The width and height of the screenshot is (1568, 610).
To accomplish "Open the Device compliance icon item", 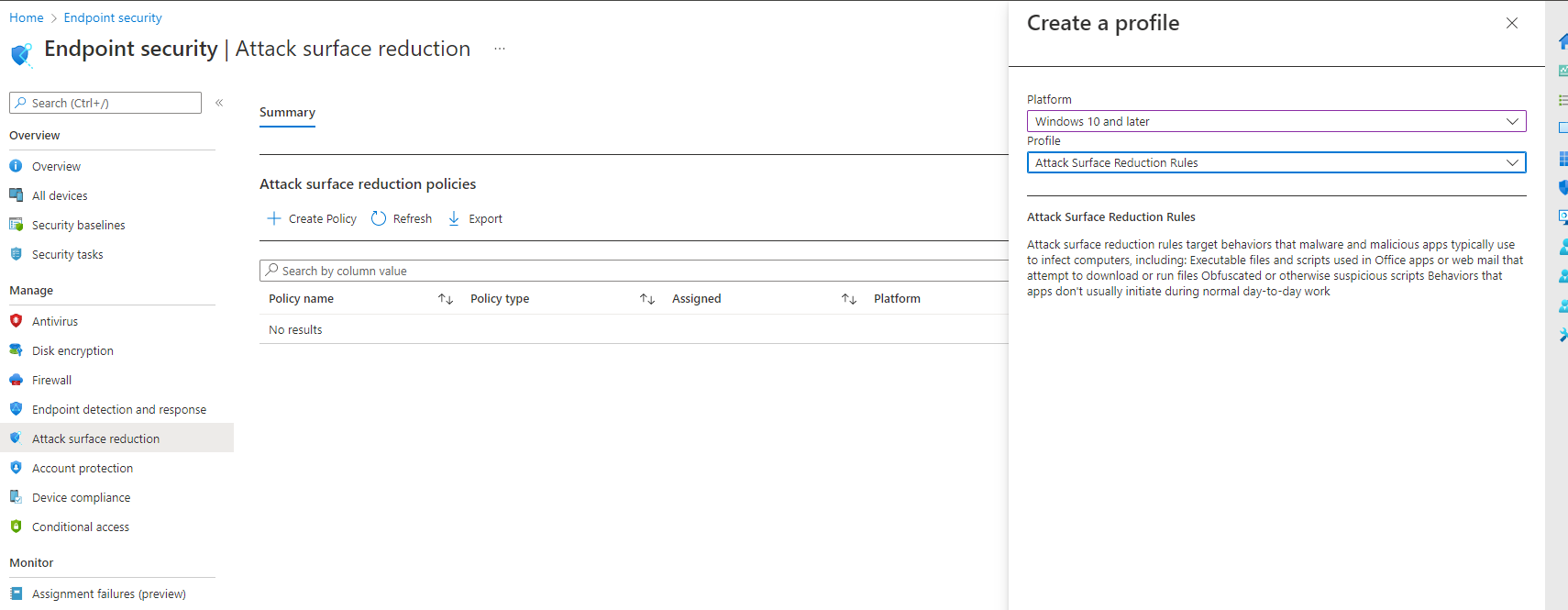I will 16,497.
